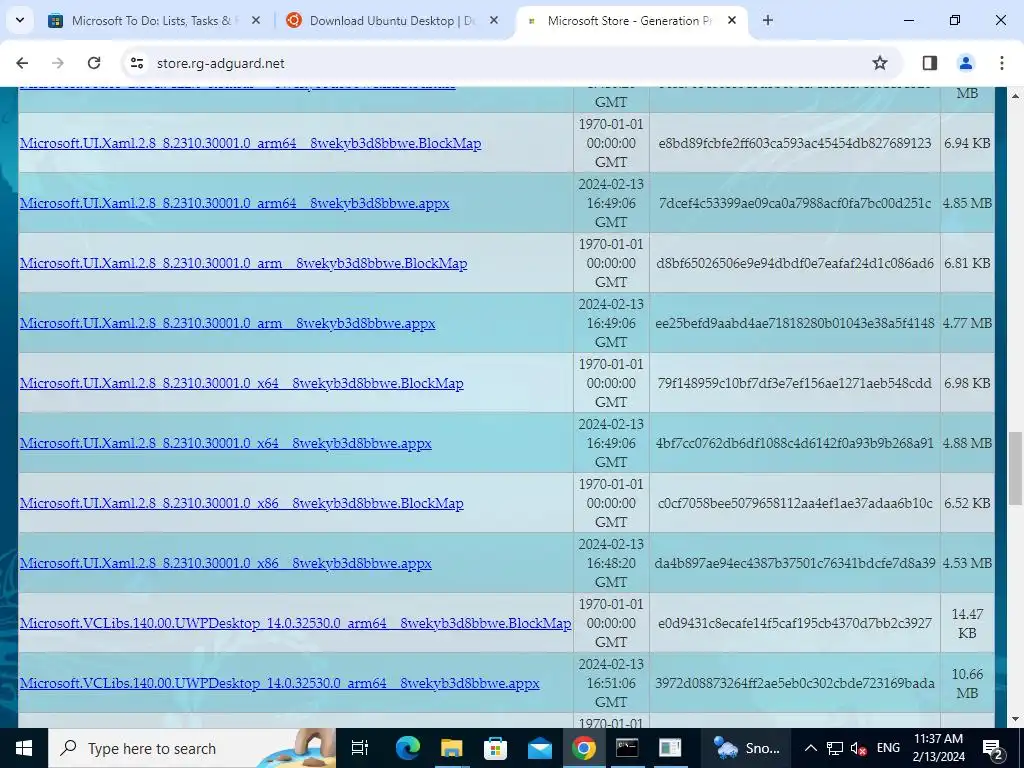1024x768 pixels.
Task: Launch Microsoft Edge from the taskbar
Action: (408, 748)
